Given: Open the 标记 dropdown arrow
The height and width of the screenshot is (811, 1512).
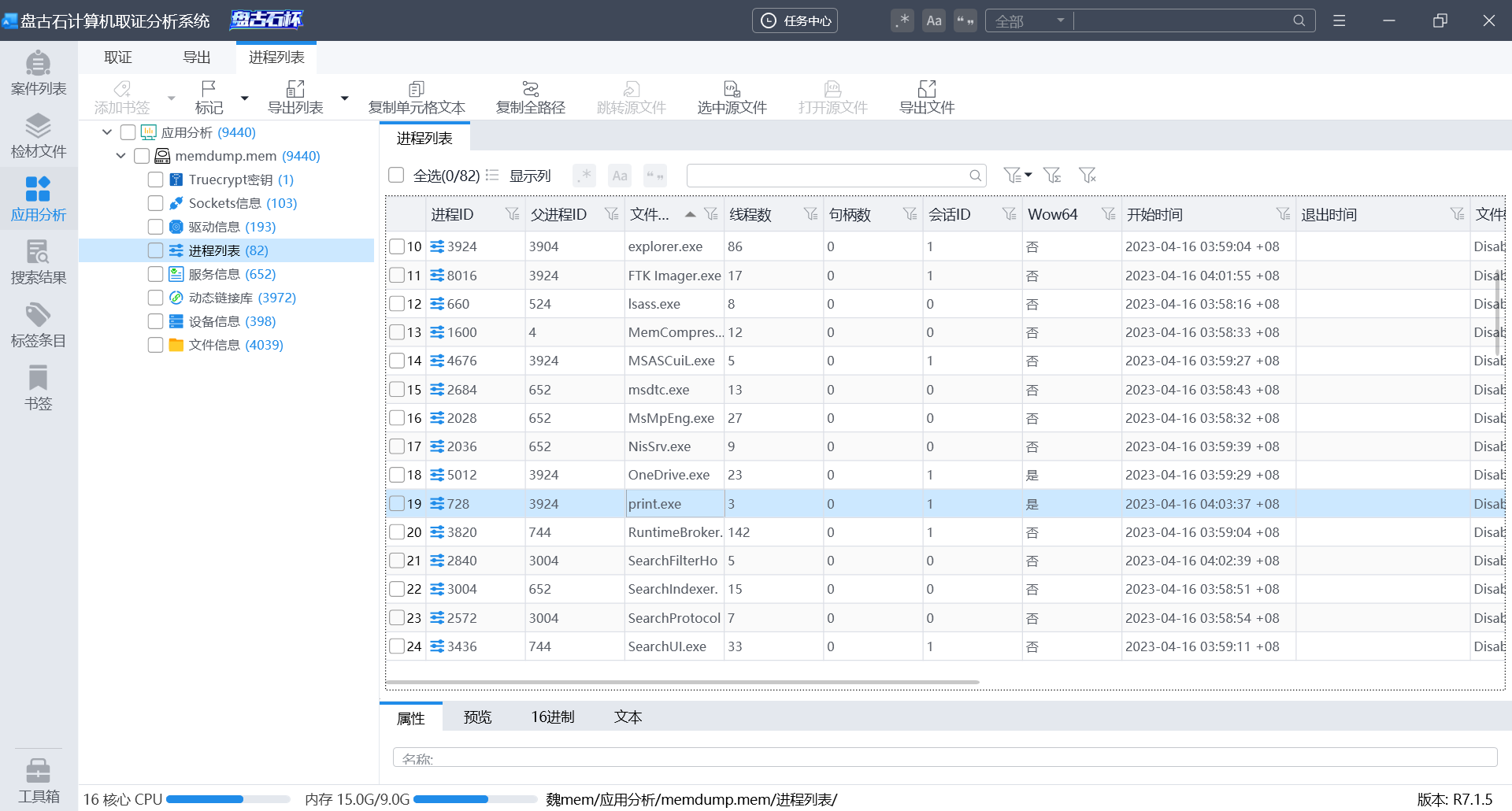Looking at the screenshot, I should click(x=245, y=98).
